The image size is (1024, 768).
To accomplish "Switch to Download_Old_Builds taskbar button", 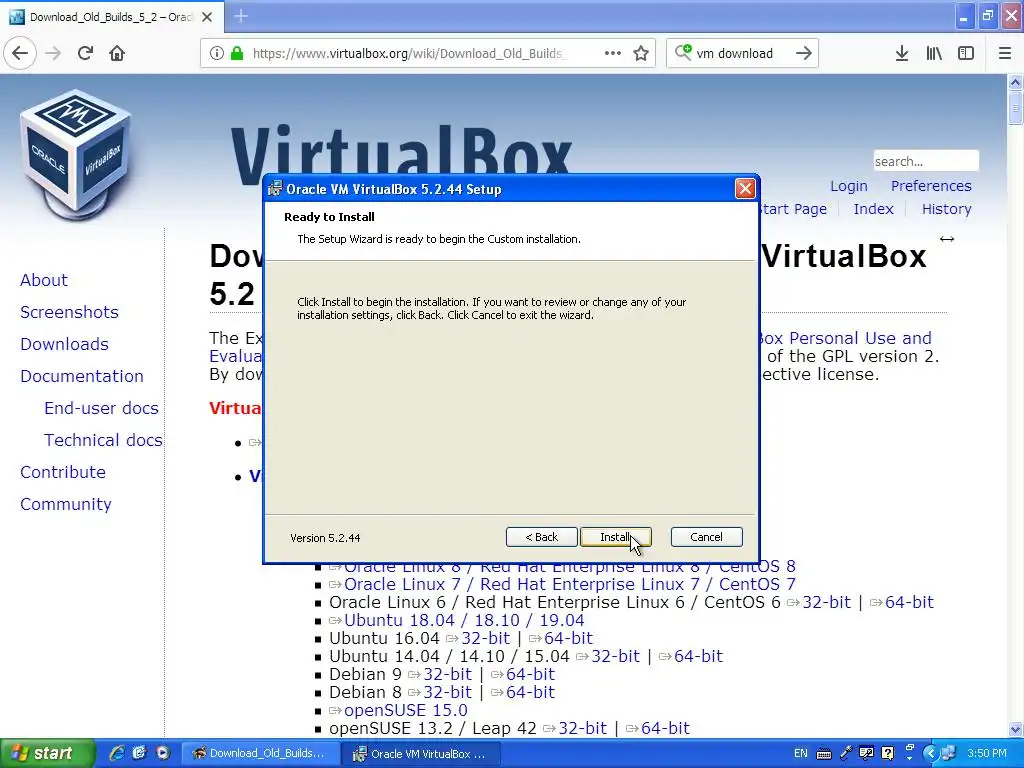I will pos(260,754).
